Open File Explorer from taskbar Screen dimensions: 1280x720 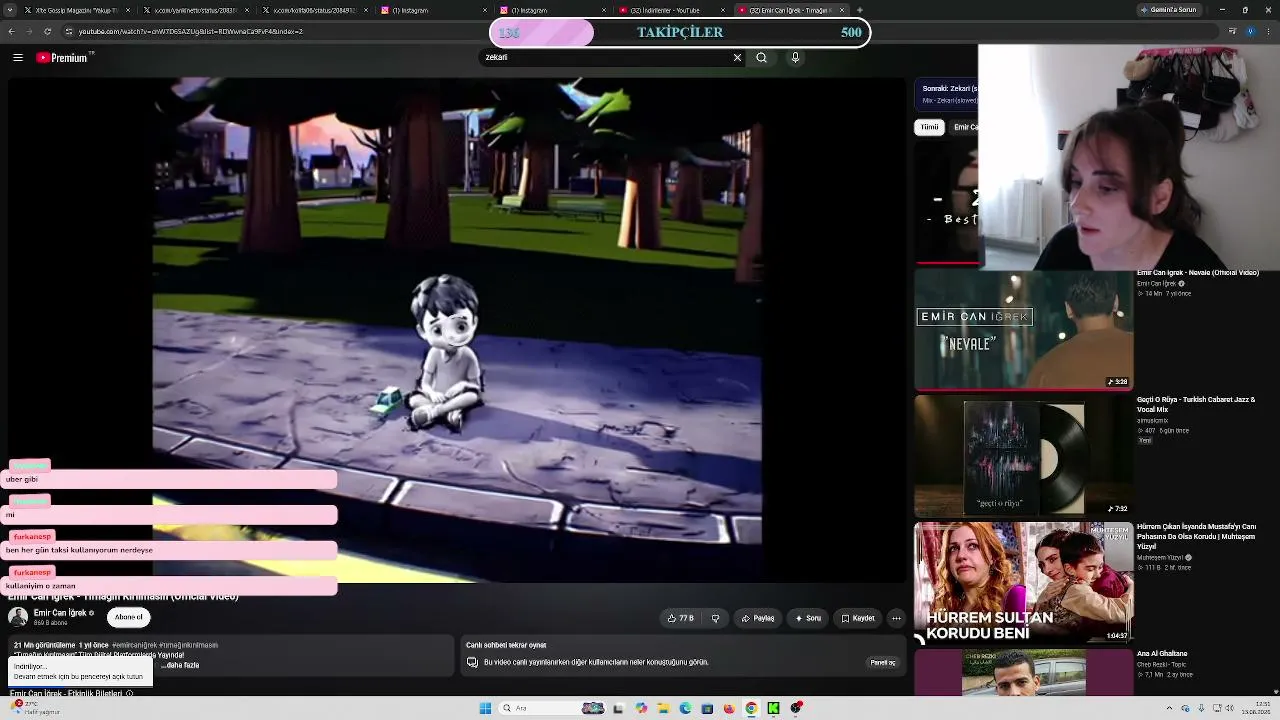pyautogui.click(x=662, y=708)
